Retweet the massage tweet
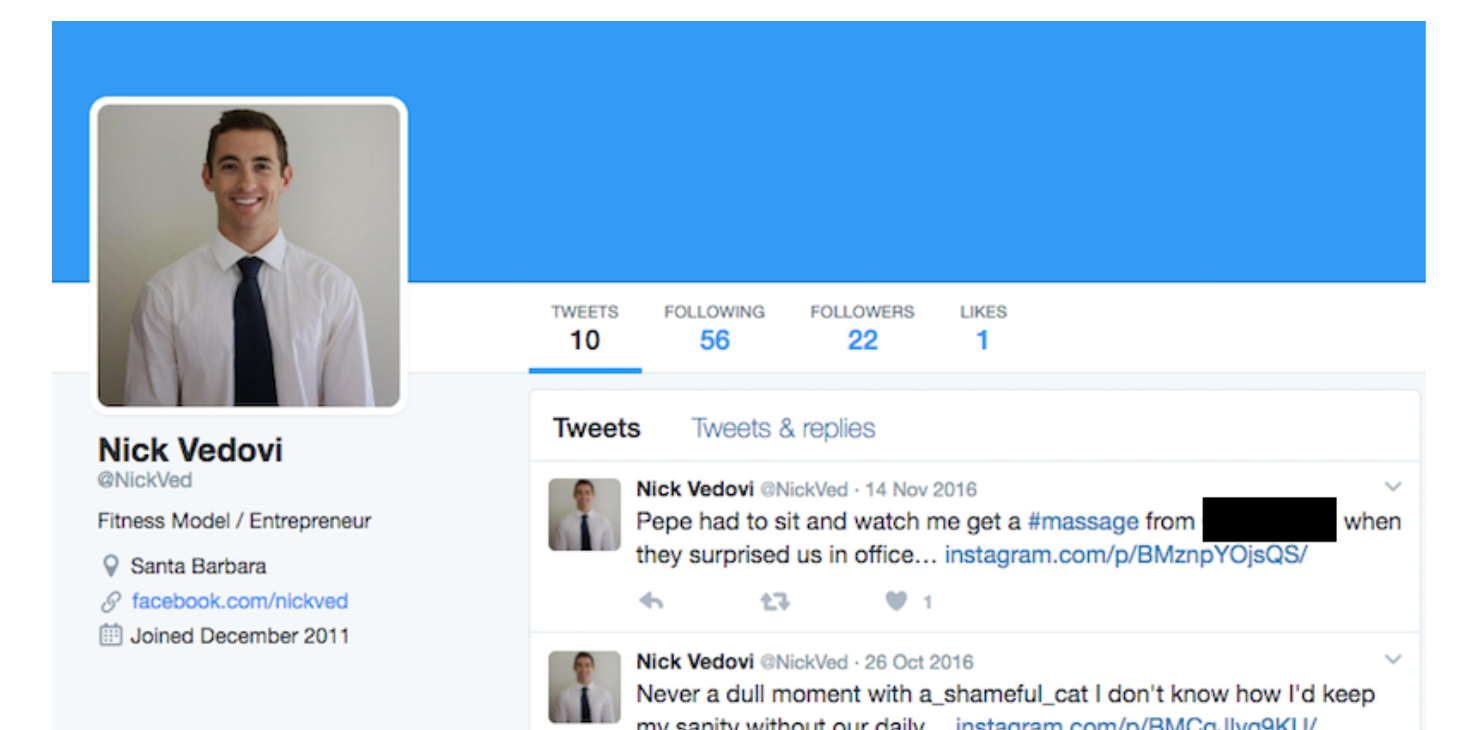Screen dimensions: 1476x730 [775, 601]
